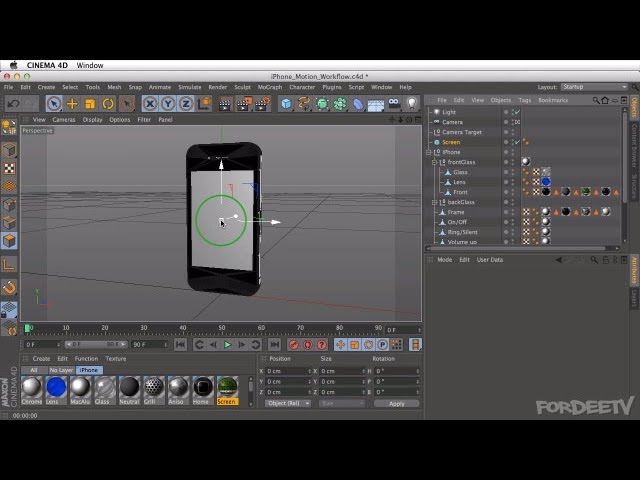Select the Screen object

(451, 142)
